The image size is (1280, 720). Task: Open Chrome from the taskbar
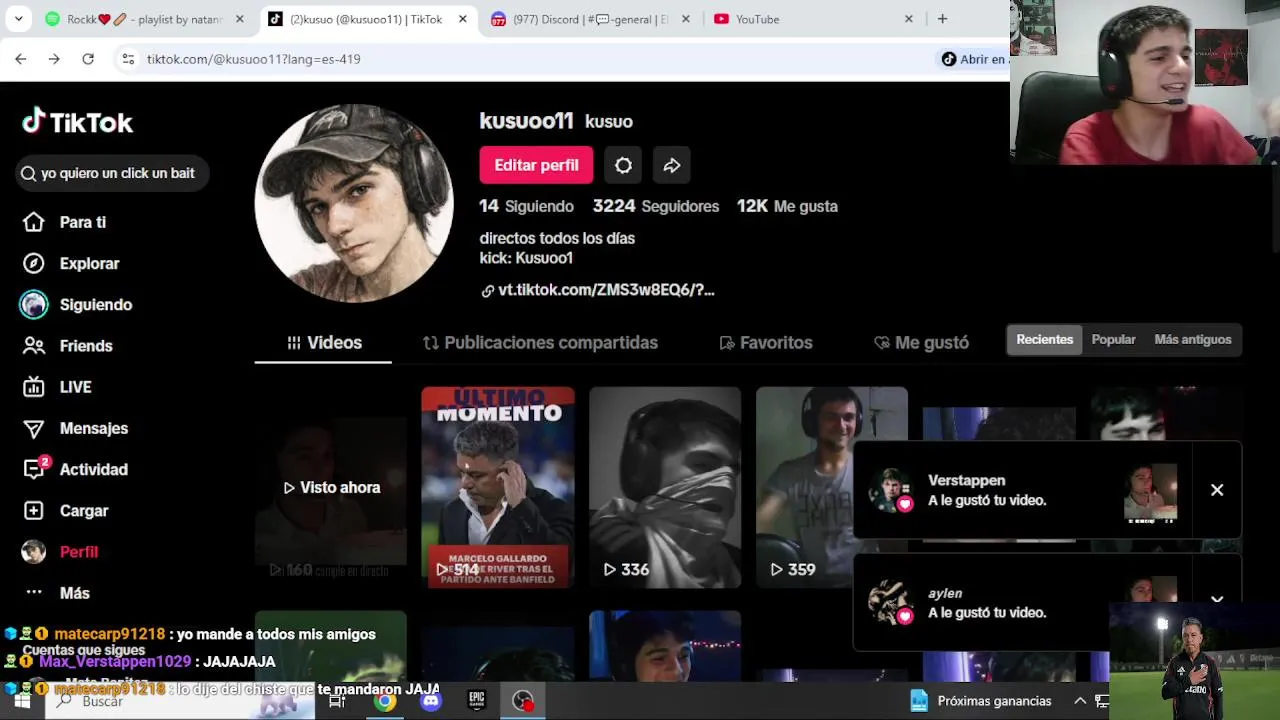[x=385, y=701]
